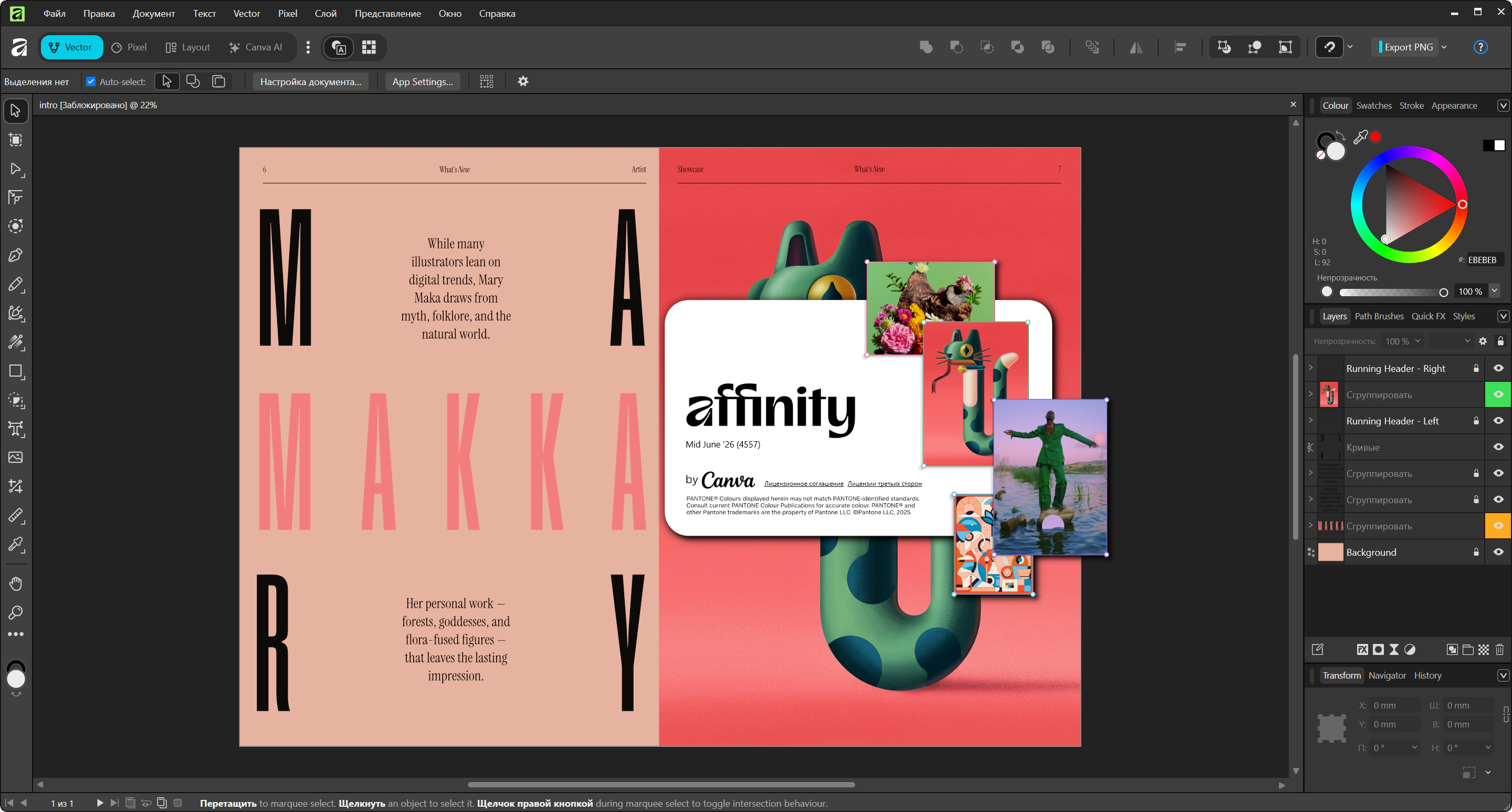This screenshot has width=1512, height=812.
Task: Select the Frame Text tool
Action: coord(16,429)
